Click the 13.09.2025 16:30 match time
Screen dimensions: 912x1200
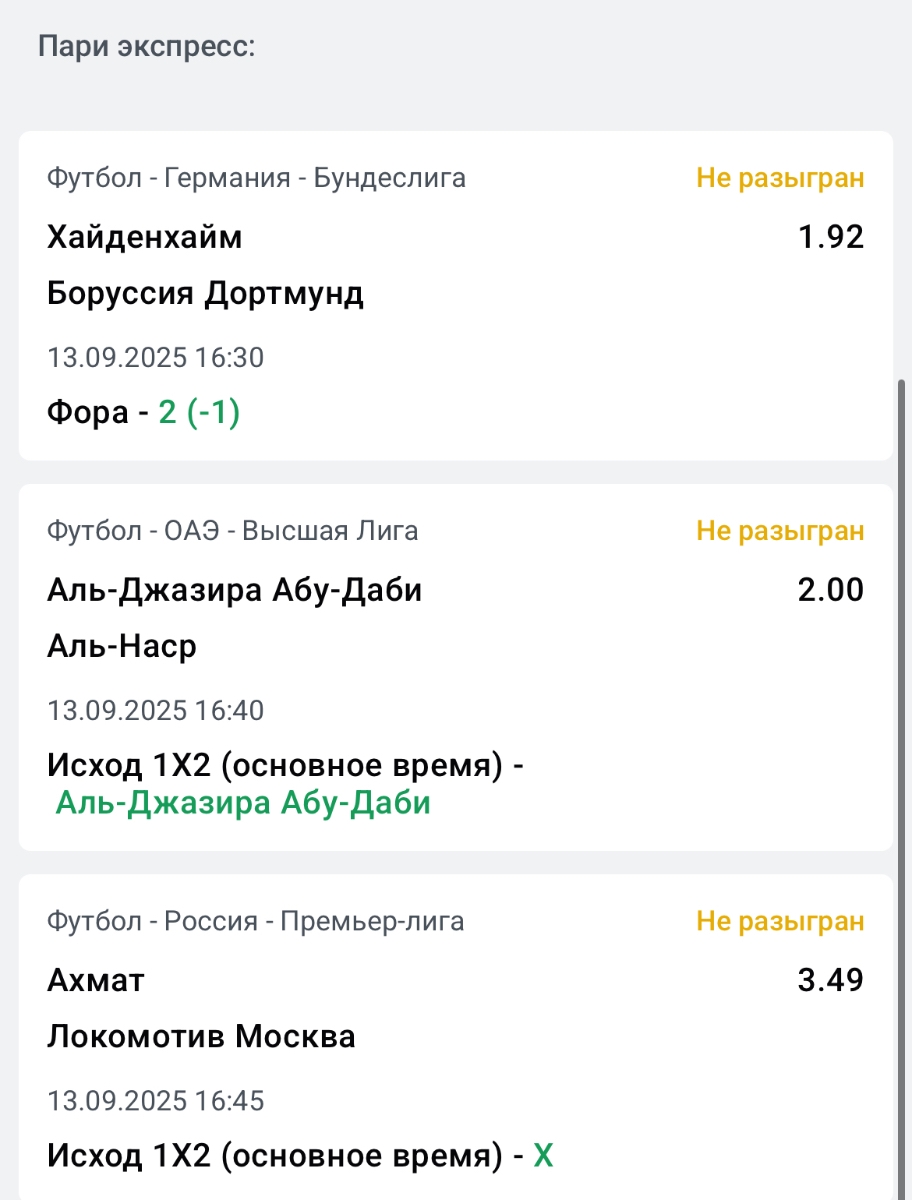(x=155, y=357)
